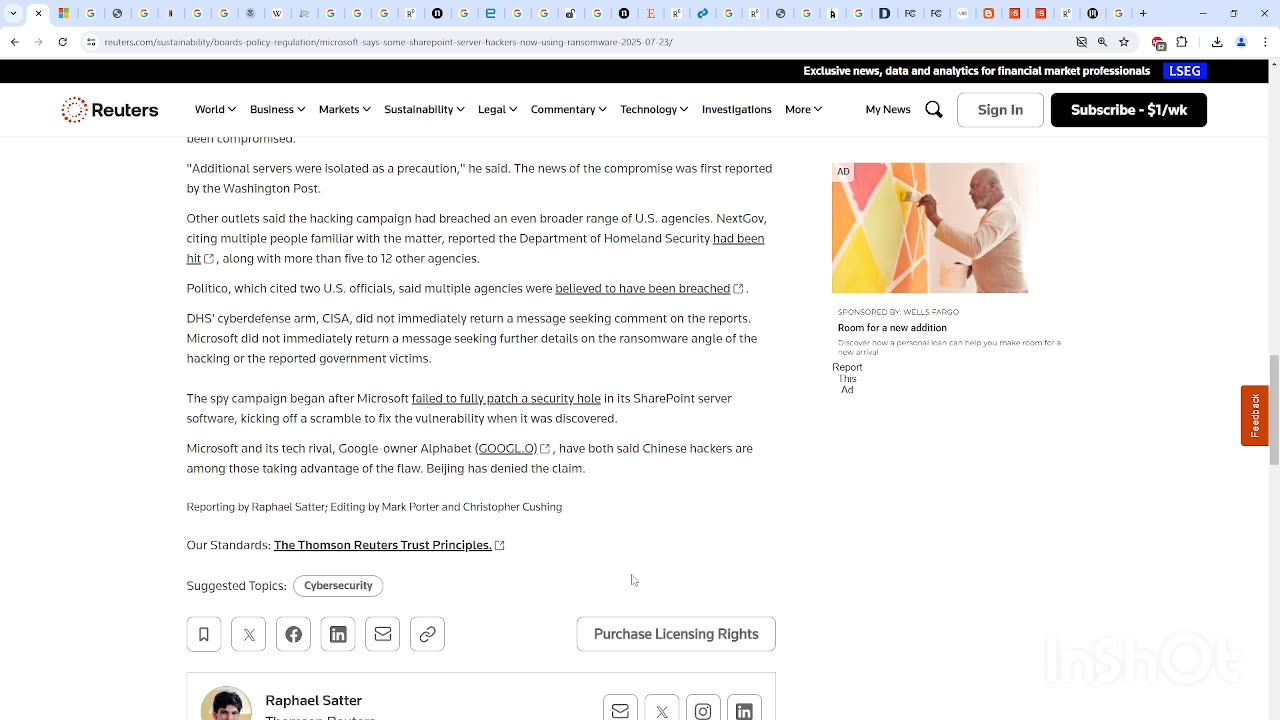Screen dimensions: 1280x720
Task: Open the tab search dropdown arrow
Action: pos(13,13)
